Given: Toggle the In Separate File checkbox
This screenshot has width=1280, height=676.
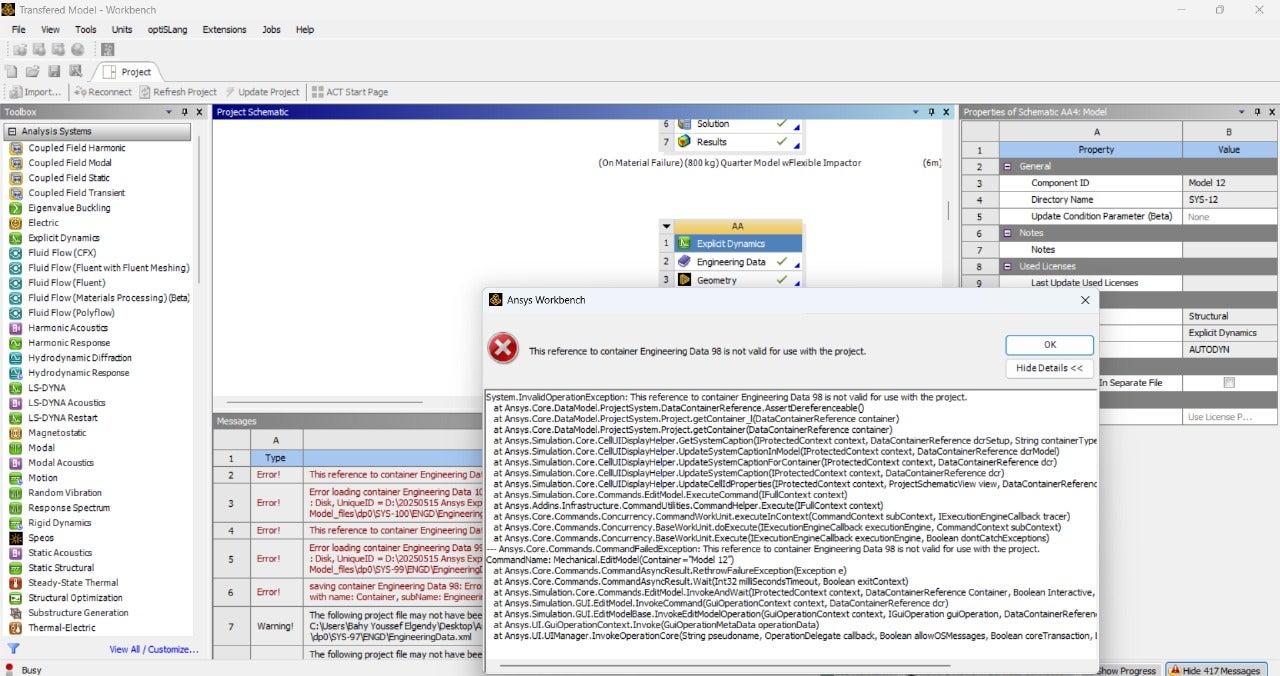Looking at the screenshot, I should point(1229,383).
